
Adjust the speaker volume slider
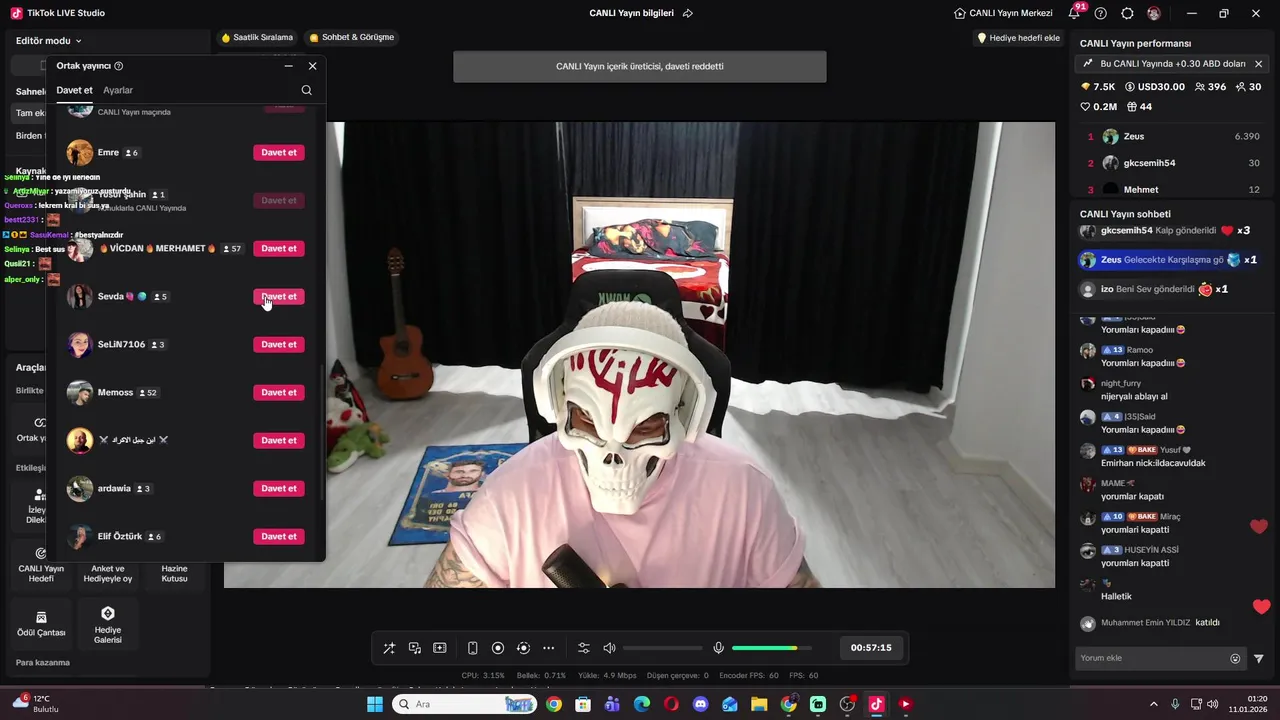coord(662,648)
